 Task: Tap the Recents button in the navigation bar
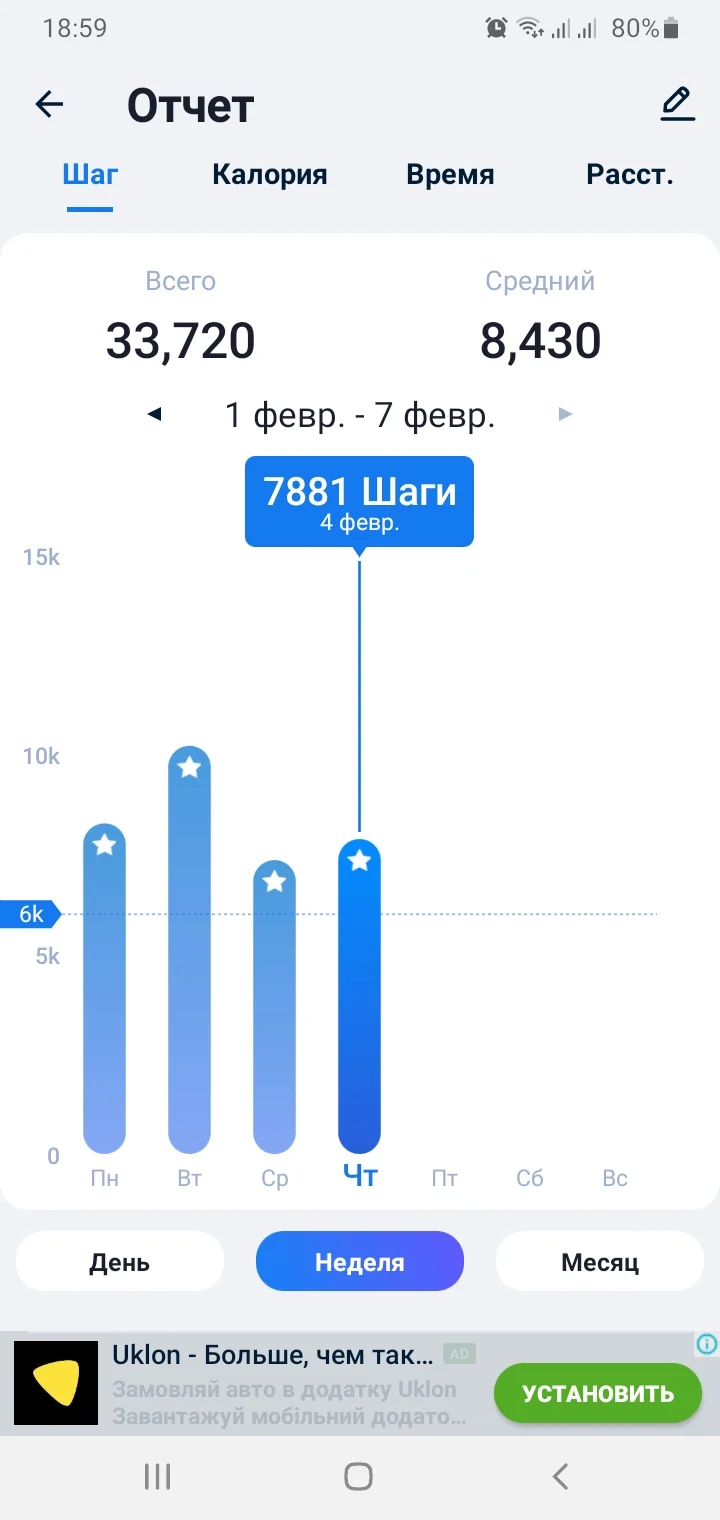(x=157, y=1475)
